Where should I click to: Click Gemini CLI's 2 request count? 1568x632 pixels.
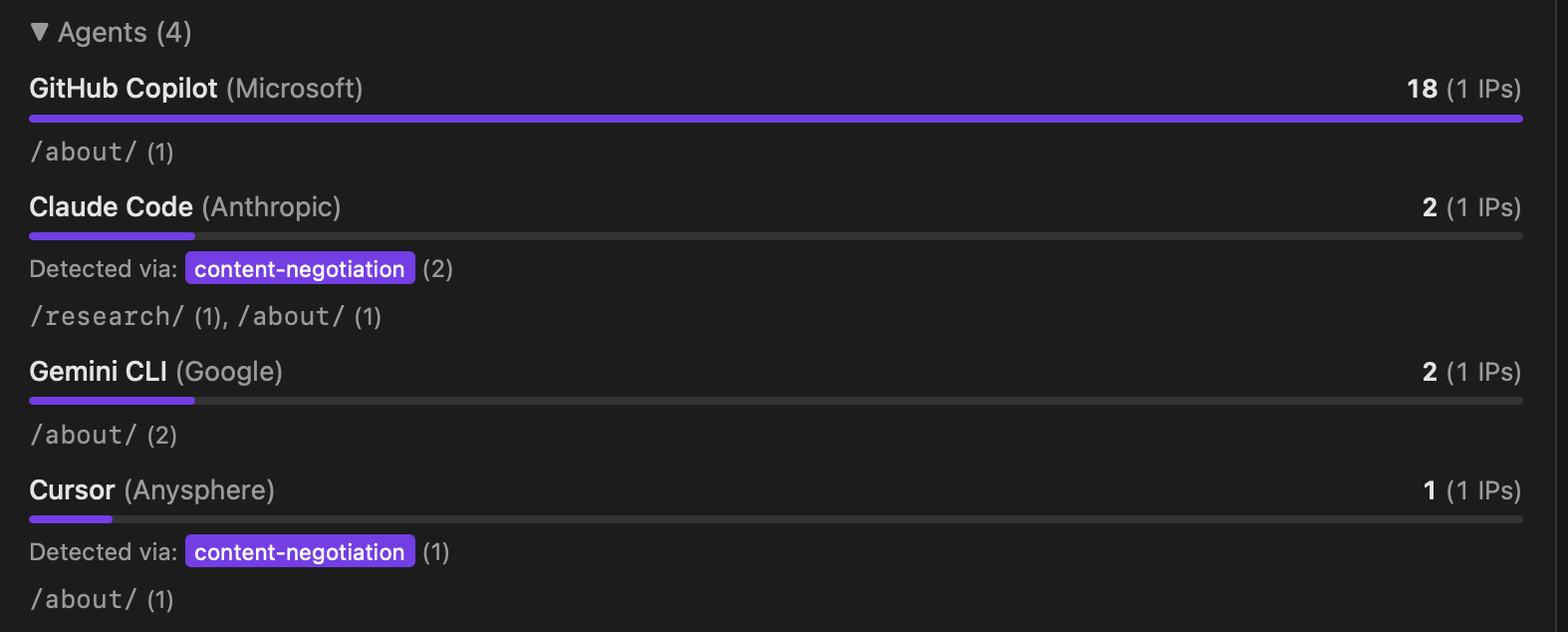1430,372
